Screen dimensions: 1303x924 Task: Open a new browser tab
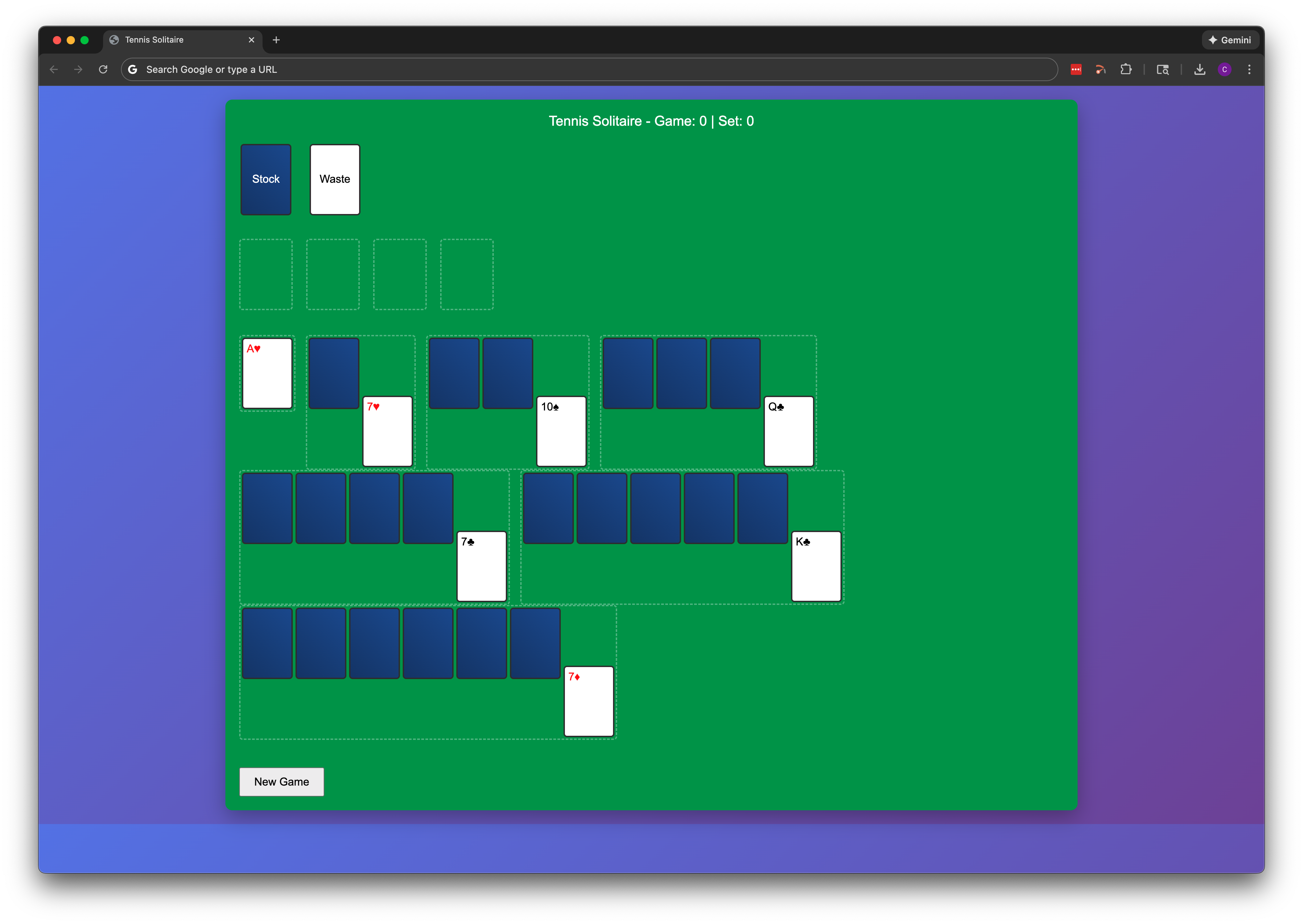(x=276, y=40)
